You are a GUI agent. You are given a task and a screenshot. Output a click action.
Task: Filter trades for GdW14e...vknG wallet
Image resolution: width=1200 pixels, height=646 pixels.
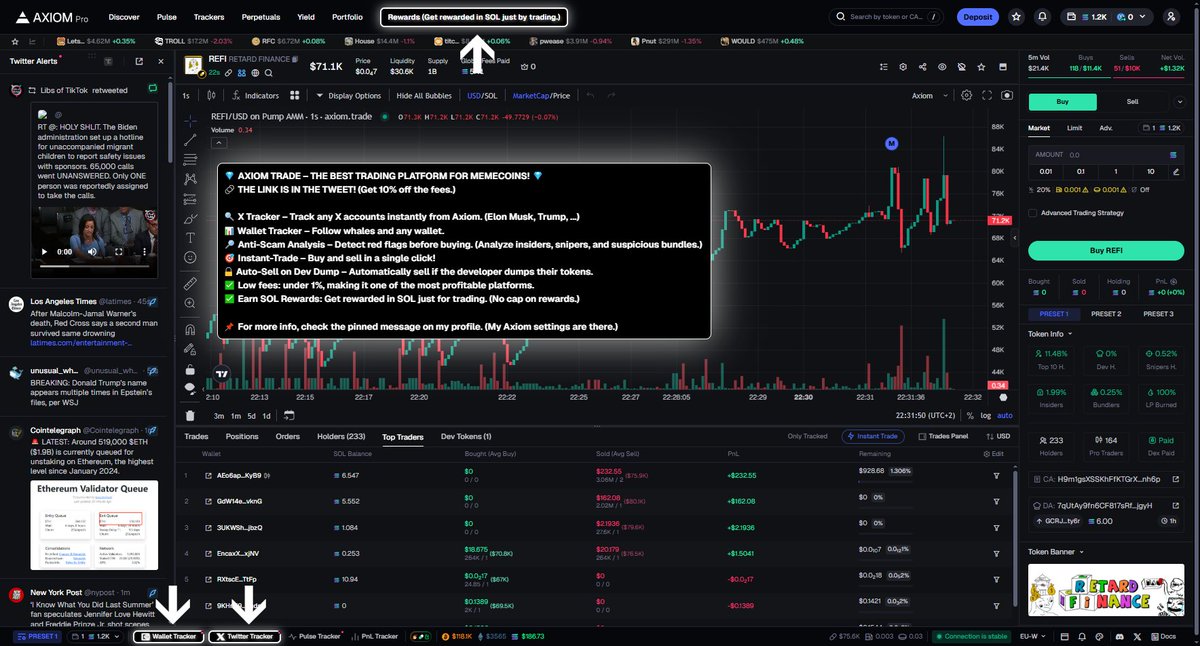996,501
